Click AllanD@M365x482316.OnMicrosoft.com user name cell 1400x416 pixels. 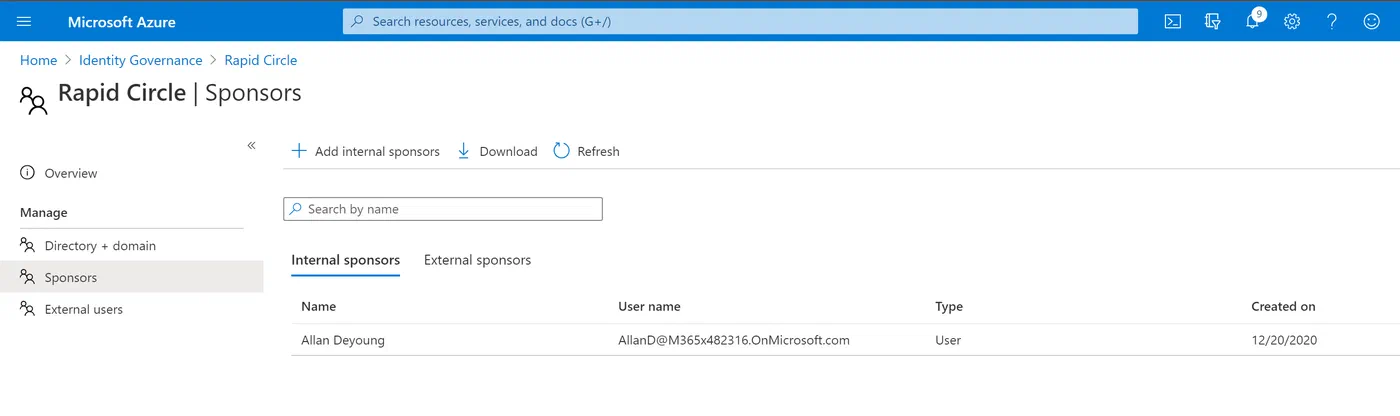pyautogui.click(x=734, y=340)
